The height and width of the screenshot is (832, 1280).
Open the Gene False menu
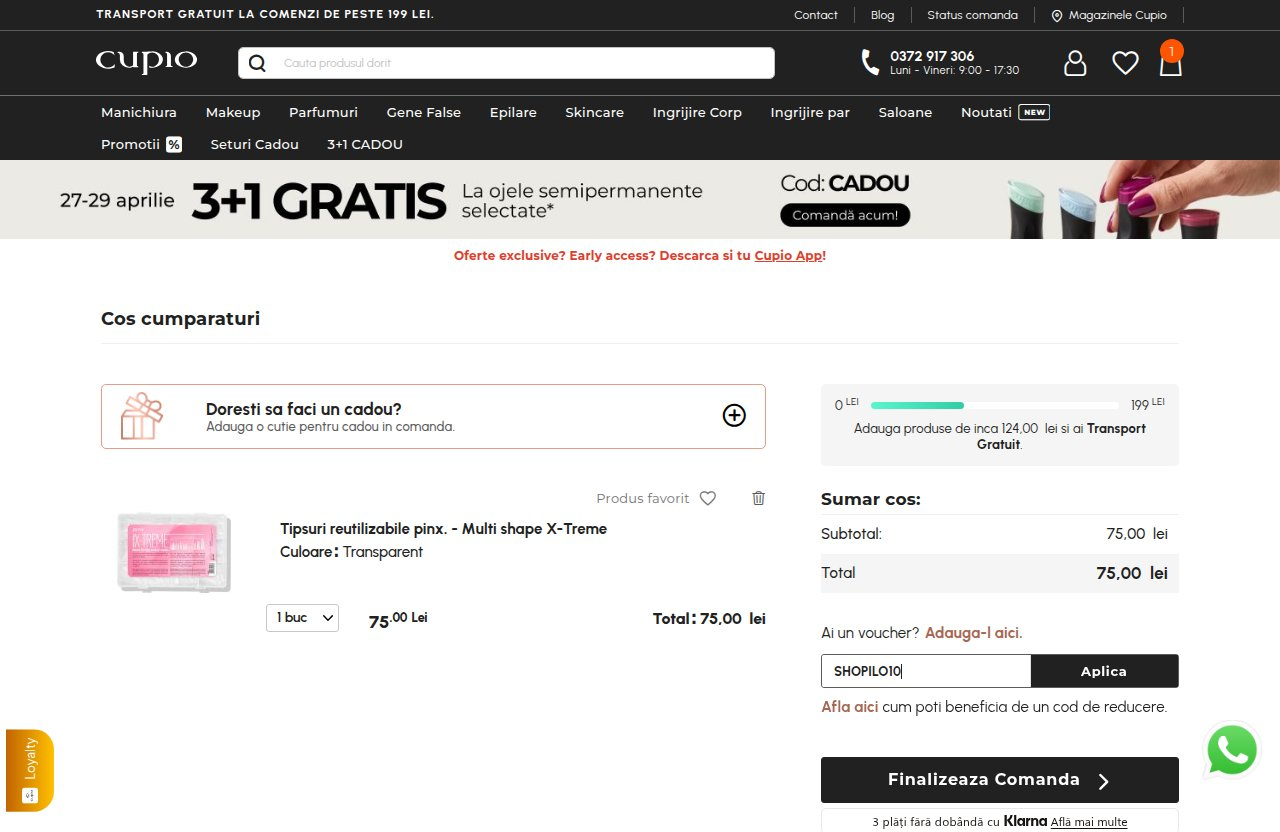click(424, 112)
